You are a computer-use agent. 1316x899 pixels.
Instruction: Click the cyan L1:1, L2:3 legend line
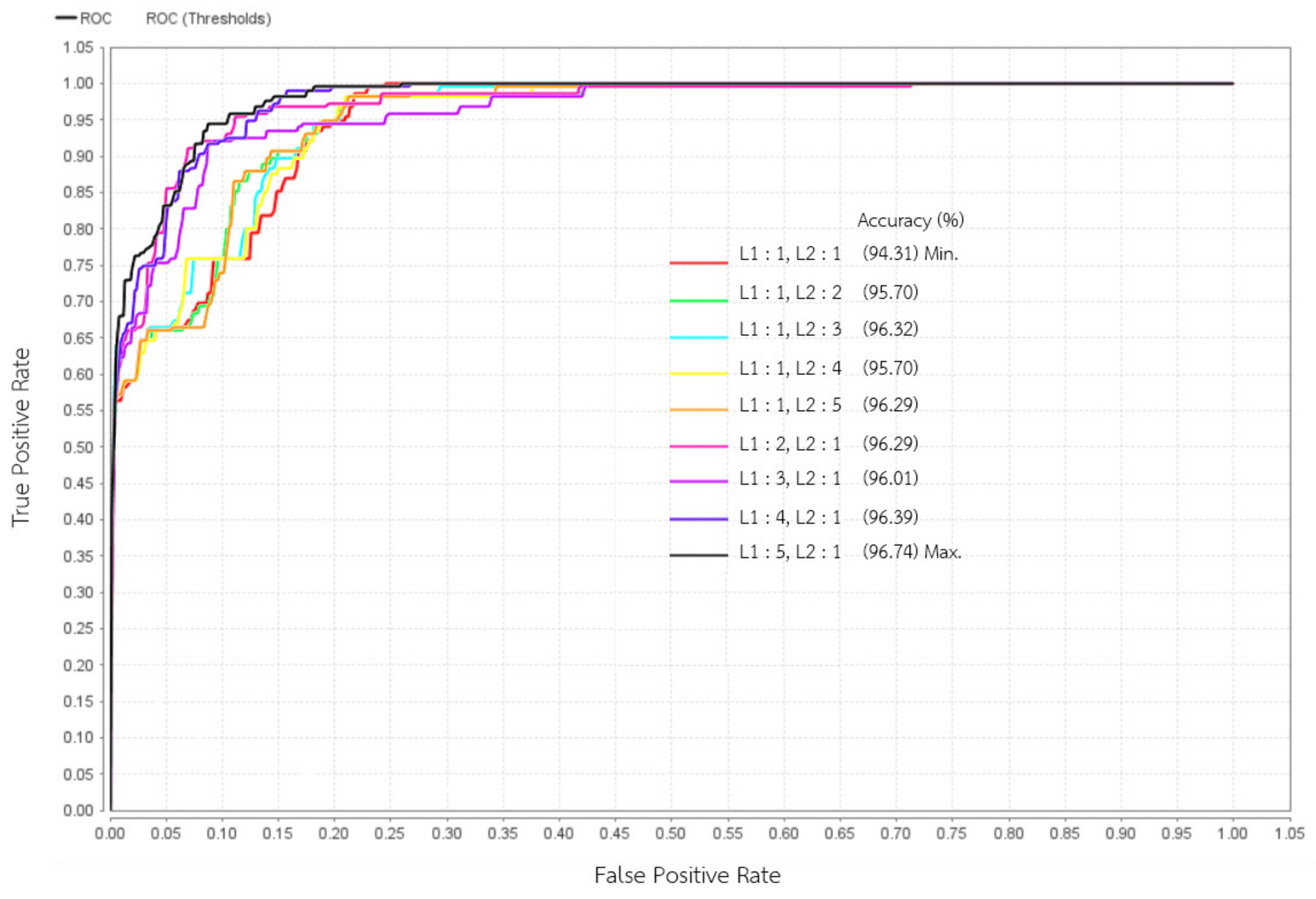[x=698, y=337]
